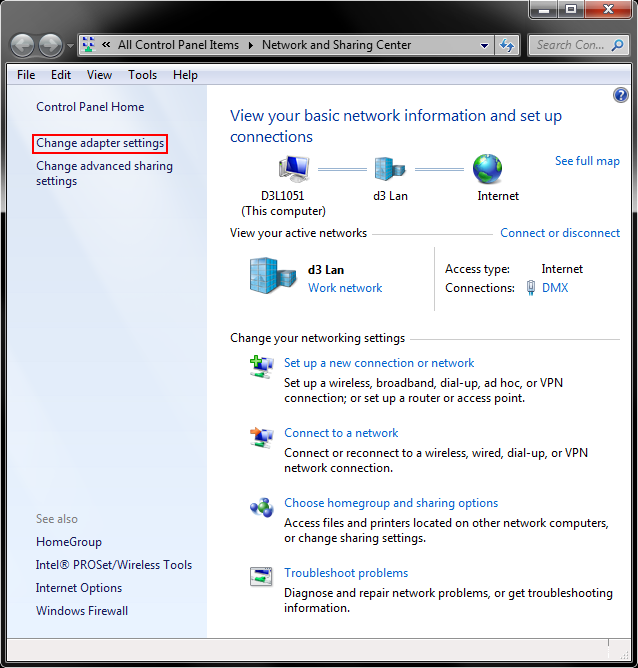This screenshot has height=668, width=638.
Task: Click the Troubleshoot problems icon
Action: pyautogui.click(x=261, y=577)
